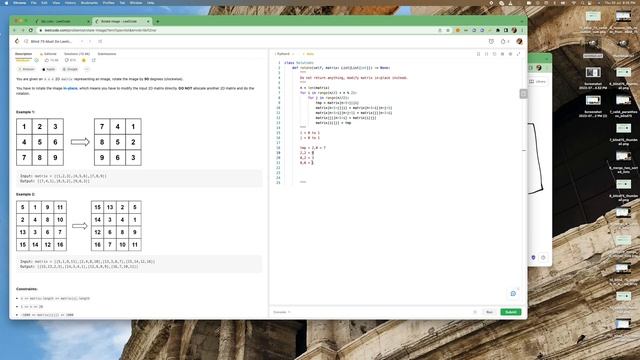Toggle the Auto setting in editor
This screenshot has height=360, width=640.
tap(309, 54)
